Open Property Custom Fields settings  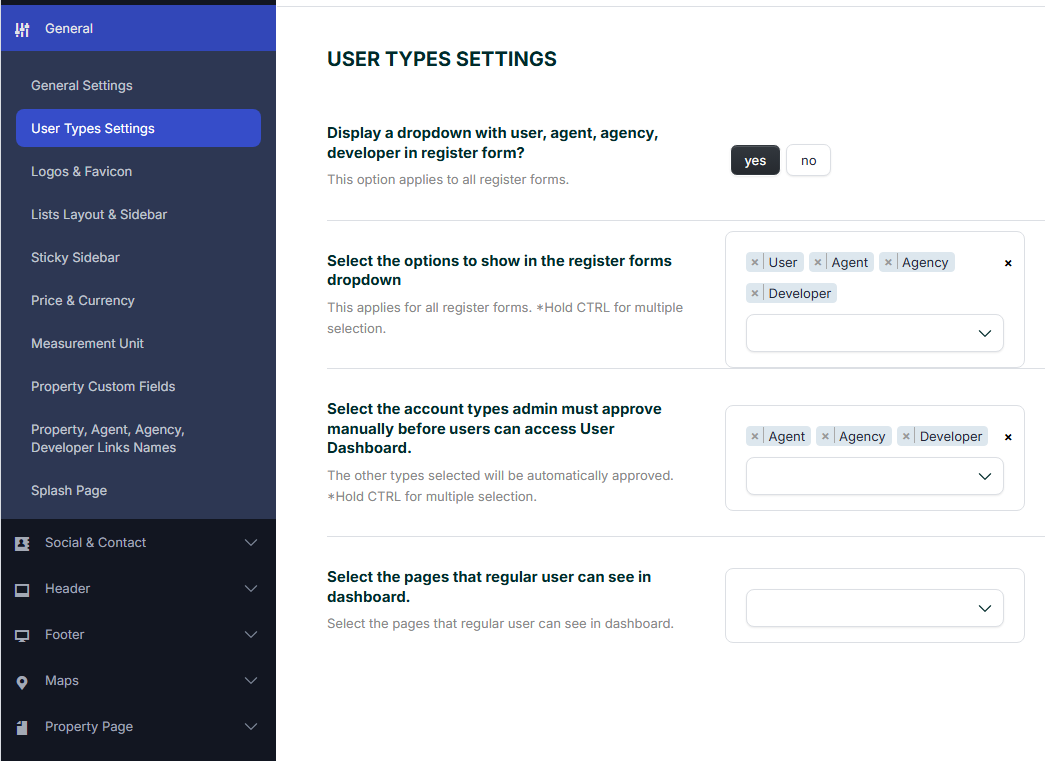coord(103,387)
